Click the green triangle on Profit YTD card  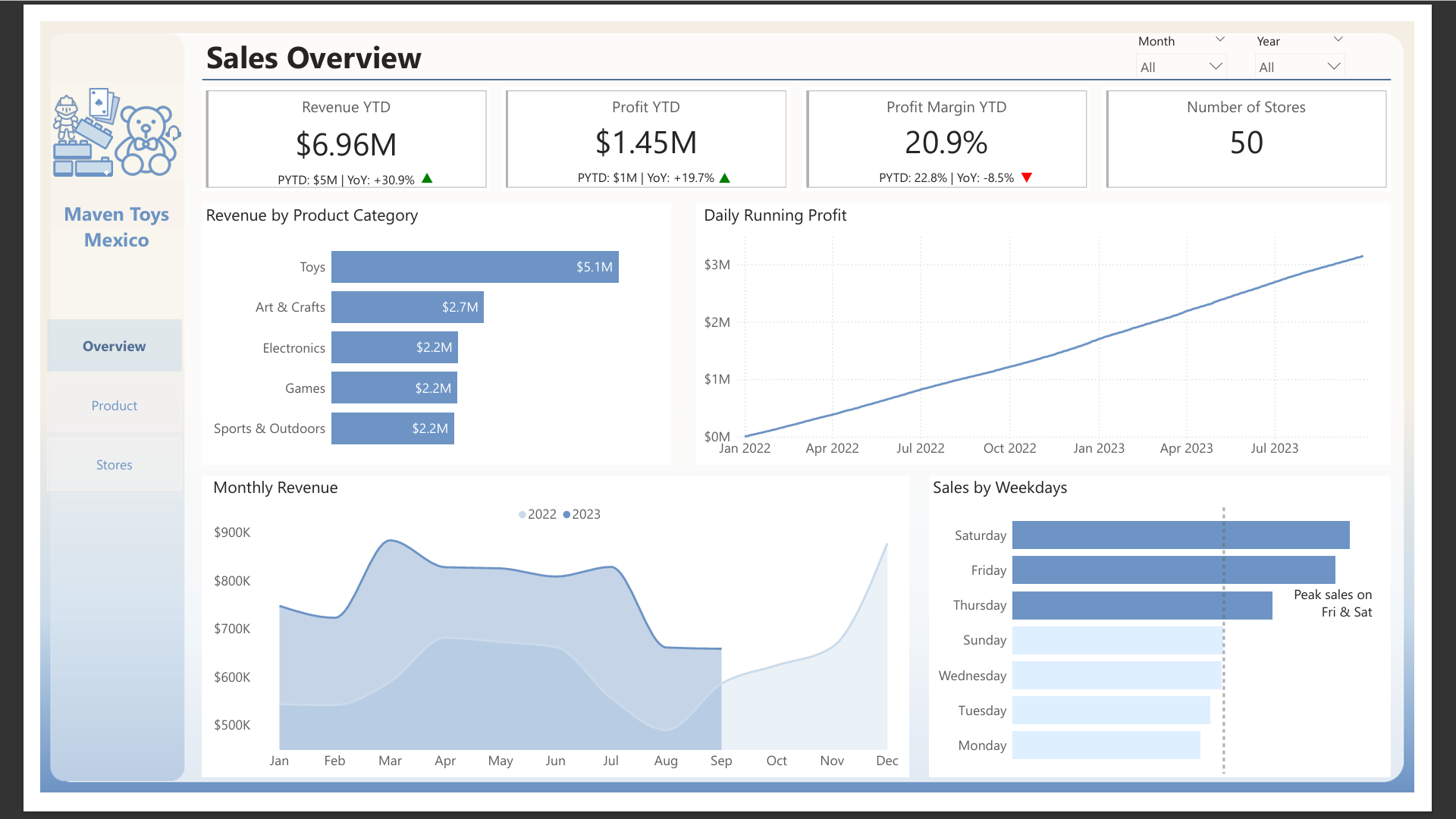coord(725,178)
